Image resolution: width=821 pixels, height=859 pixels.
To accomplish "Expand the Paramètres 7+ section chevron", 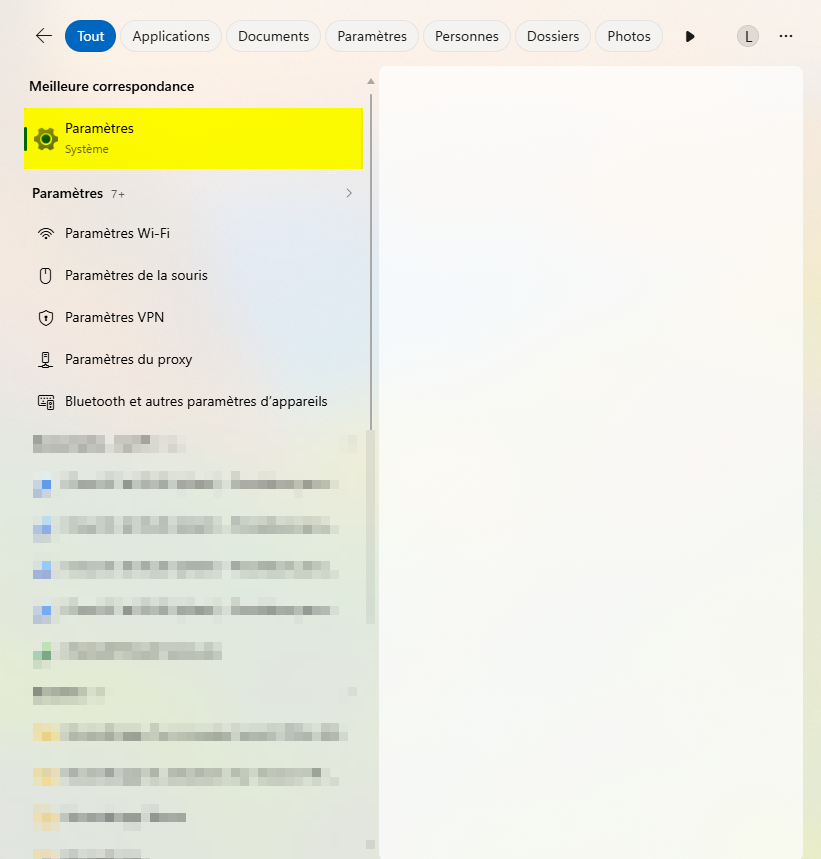I will (349, 193).
